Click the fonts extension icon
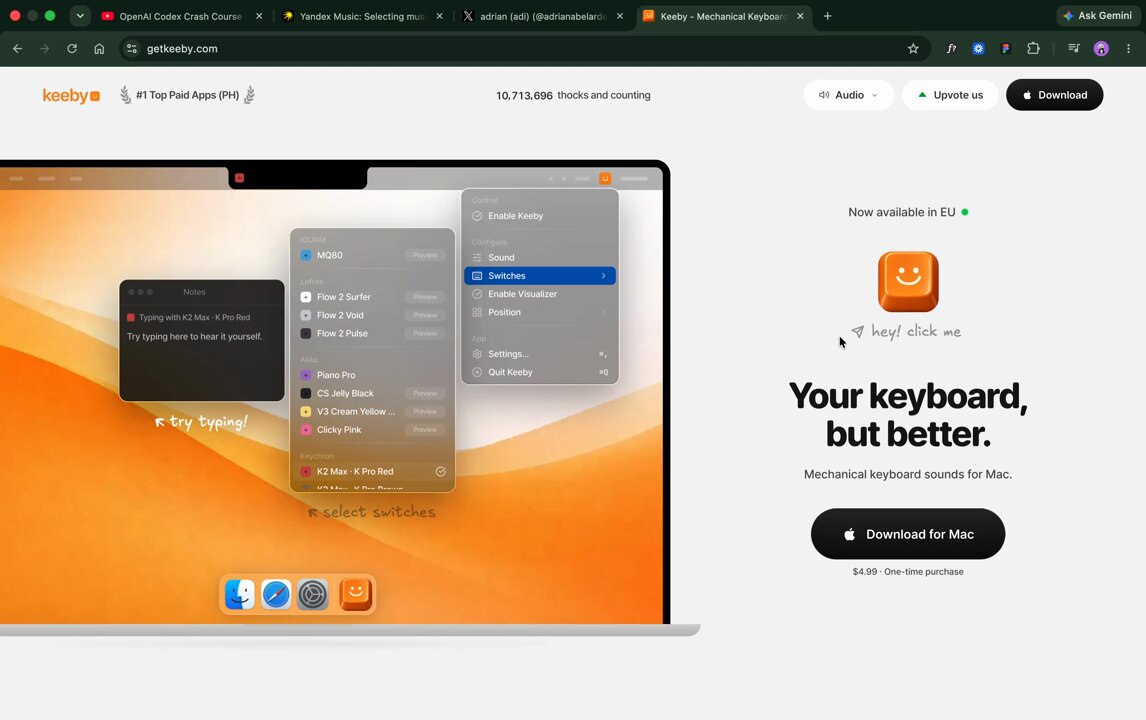 [951, 48]
